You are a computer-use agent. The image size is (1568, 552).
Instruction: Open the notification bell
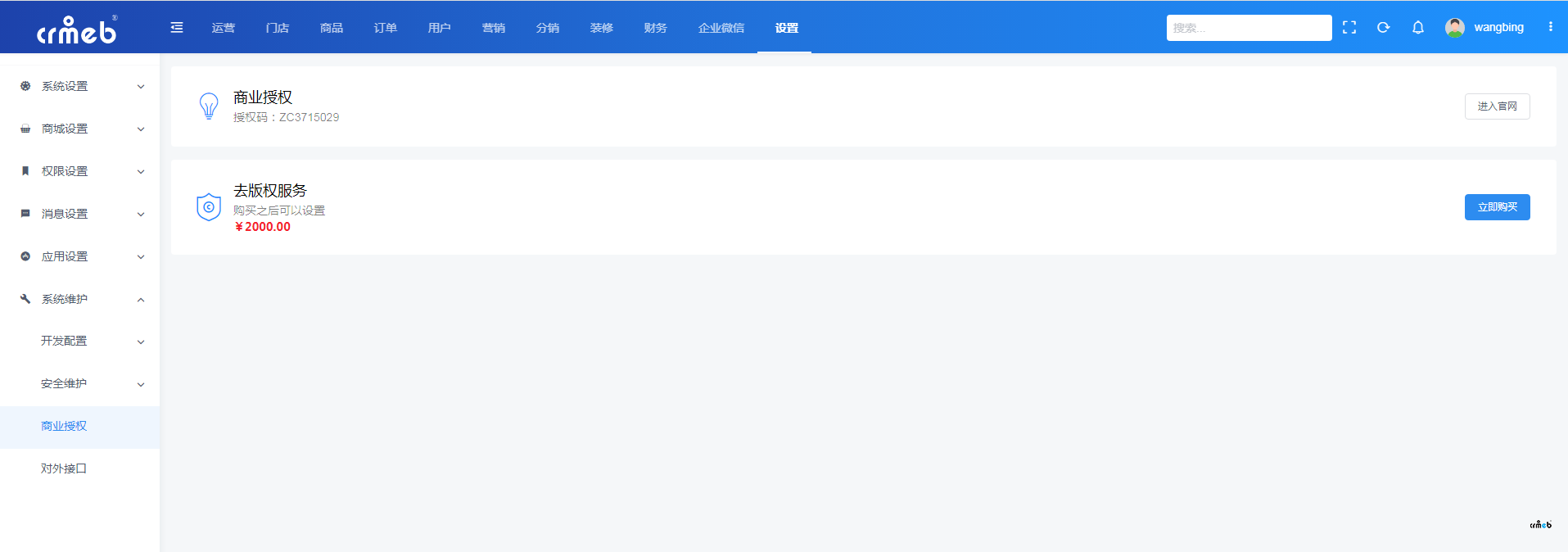[x=1418, y=28]
